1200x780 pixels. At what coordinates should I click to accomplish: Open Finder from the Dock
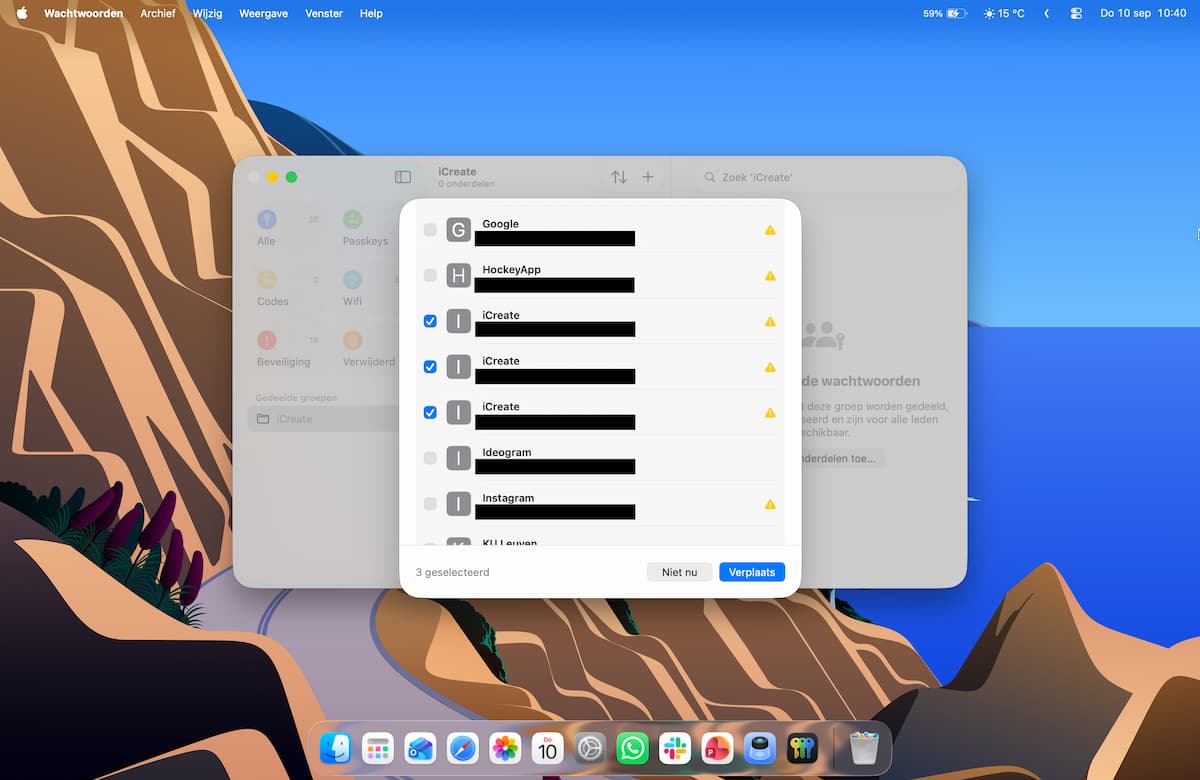click(x=335, y=748)
